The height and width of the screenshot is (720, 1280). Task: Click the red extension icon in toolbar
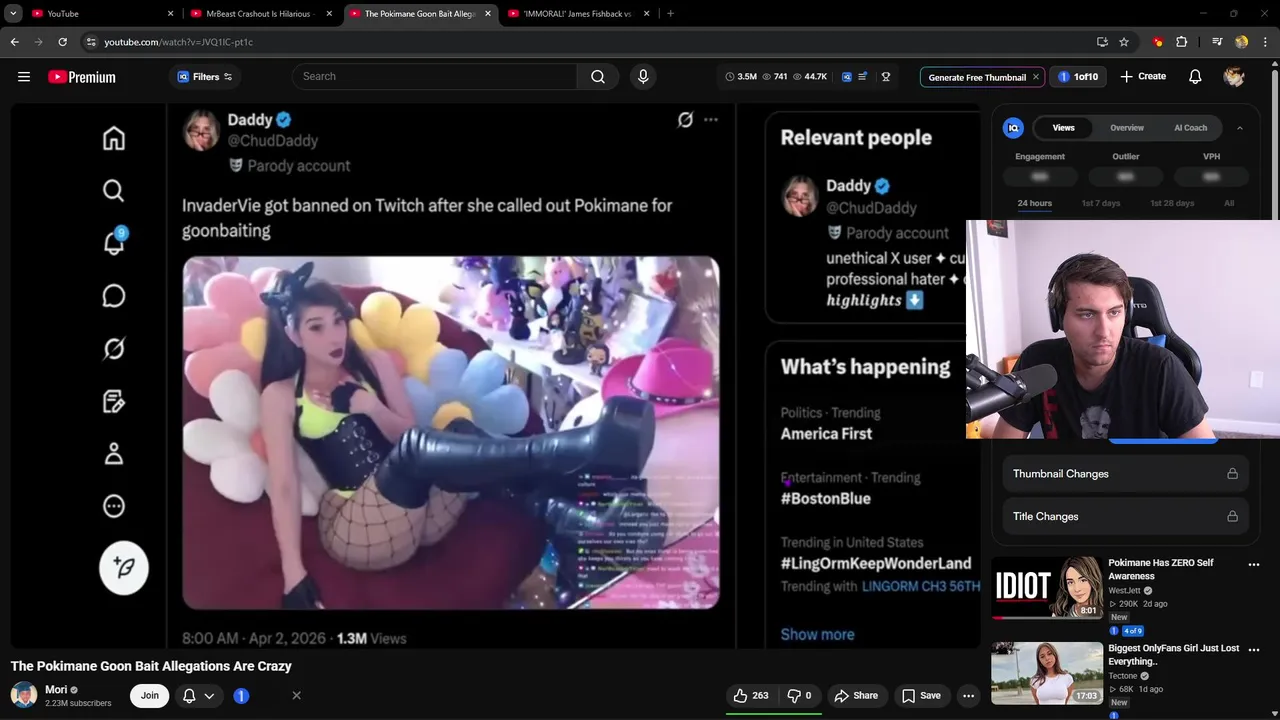pyautogui.click(x=1158, y=42)
